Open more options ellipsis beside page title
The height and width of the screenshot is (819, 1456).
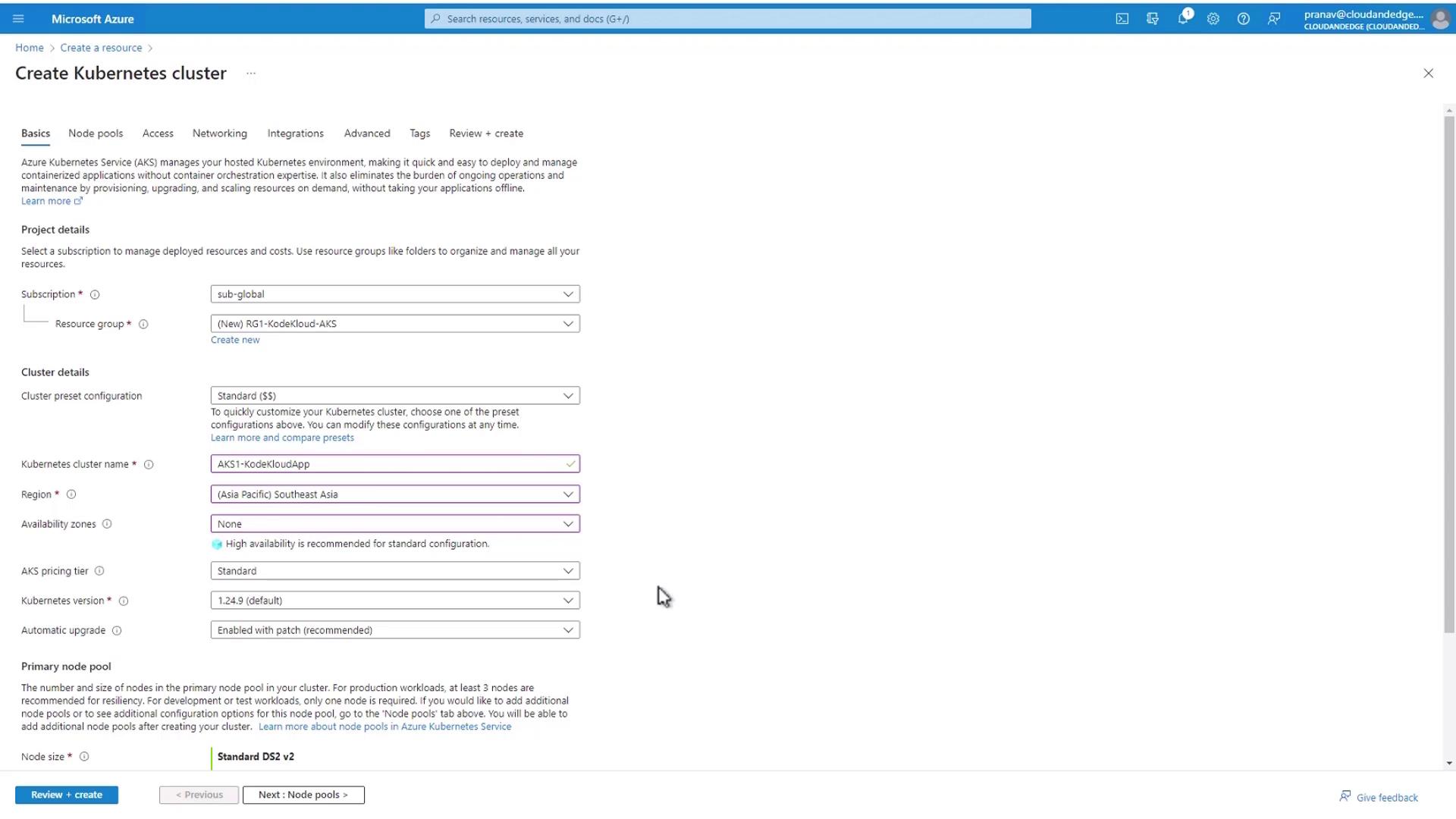pyautogui.click(x=251, y=74)
